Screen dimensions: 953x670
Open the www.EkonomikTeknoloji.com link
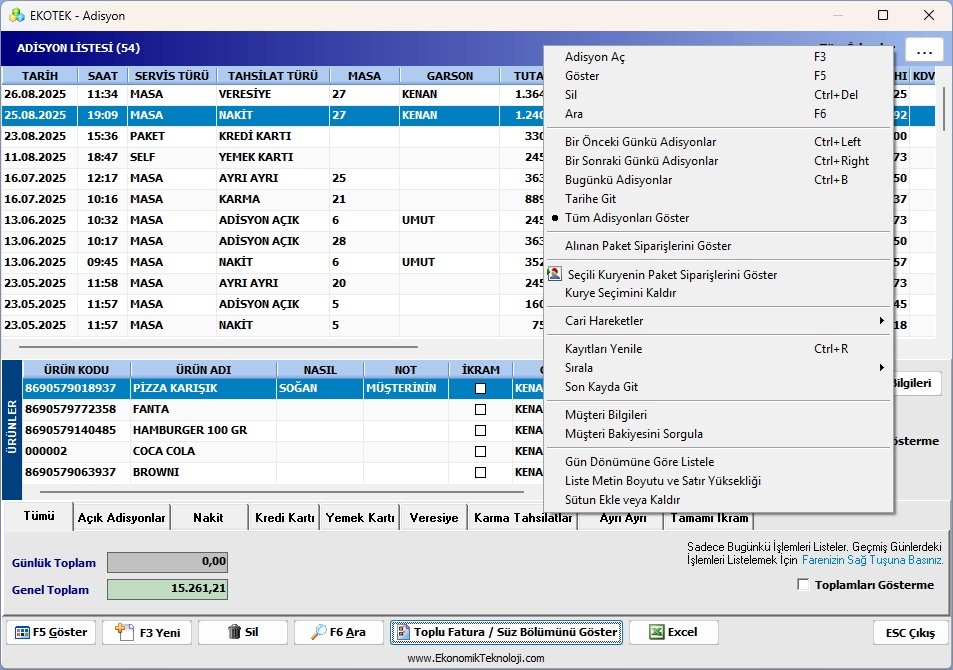click(476, 658)
